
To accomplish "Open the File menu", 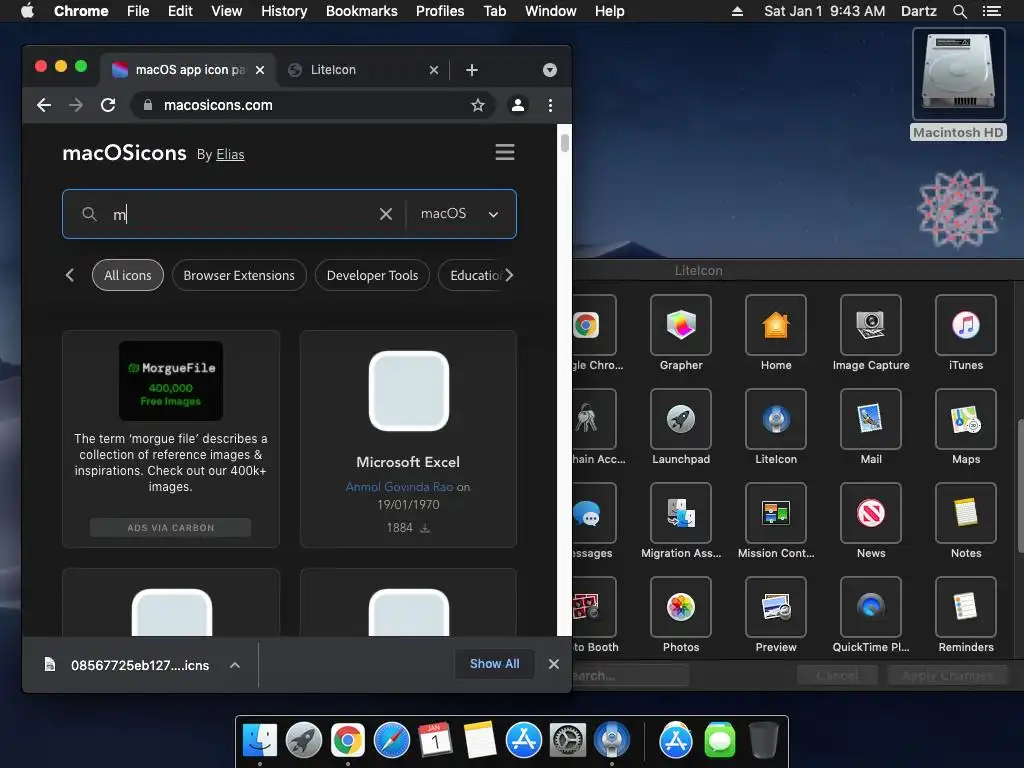I will [x=138, y=11].
